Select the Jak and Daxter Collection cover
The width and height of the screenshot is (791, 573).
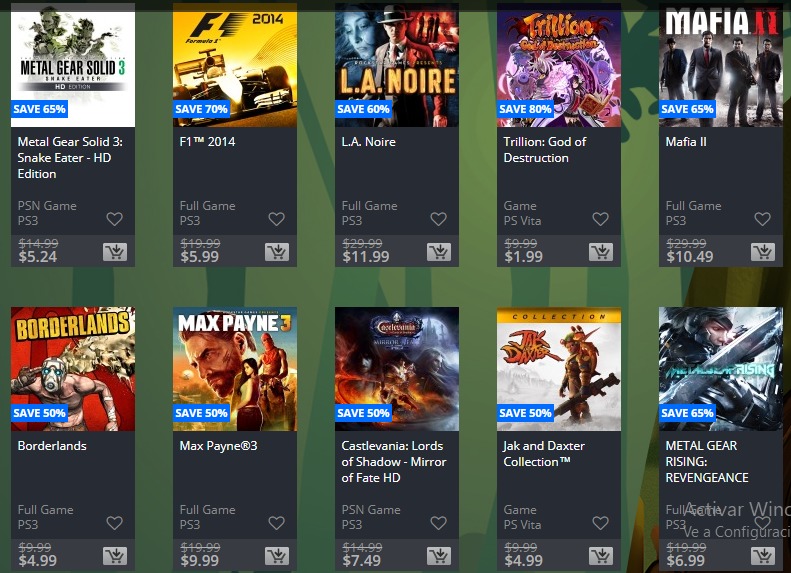click(559, 369)
